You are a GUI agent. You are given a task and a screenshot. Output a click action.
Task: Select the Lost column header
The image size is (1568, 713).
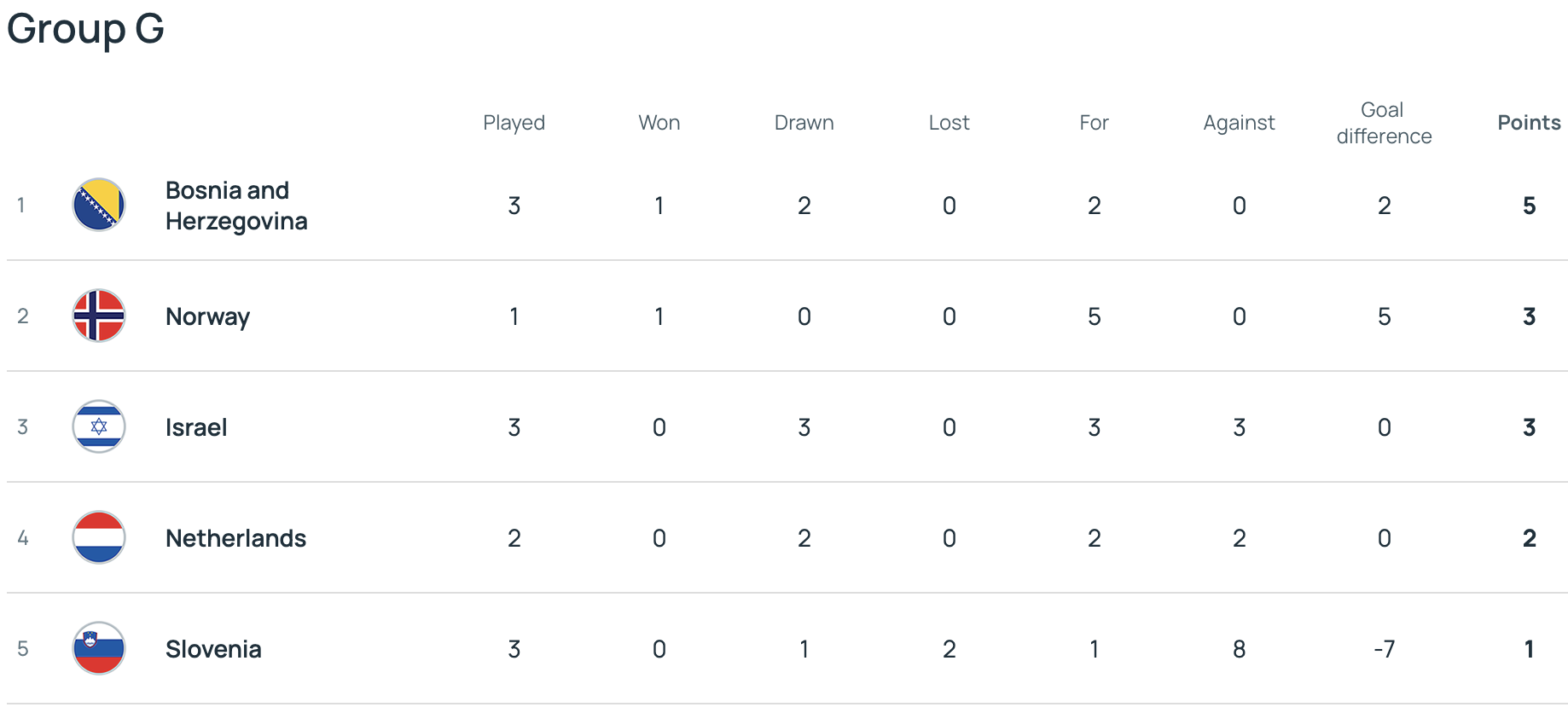(949, 123)
